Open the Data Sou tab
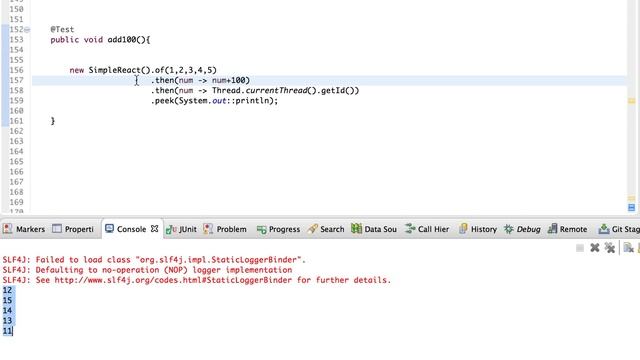640x360 pixels. (380, 229)
